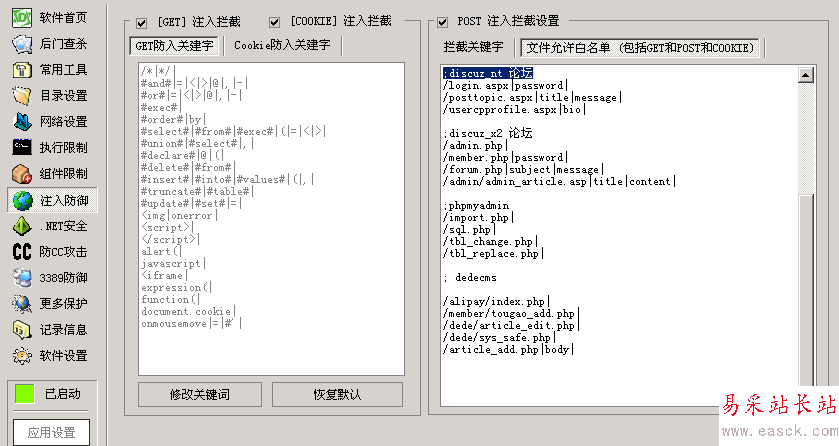Click the 修改关键词 button
This screenshot has width=839, height=446.
(x=200, y=395)
